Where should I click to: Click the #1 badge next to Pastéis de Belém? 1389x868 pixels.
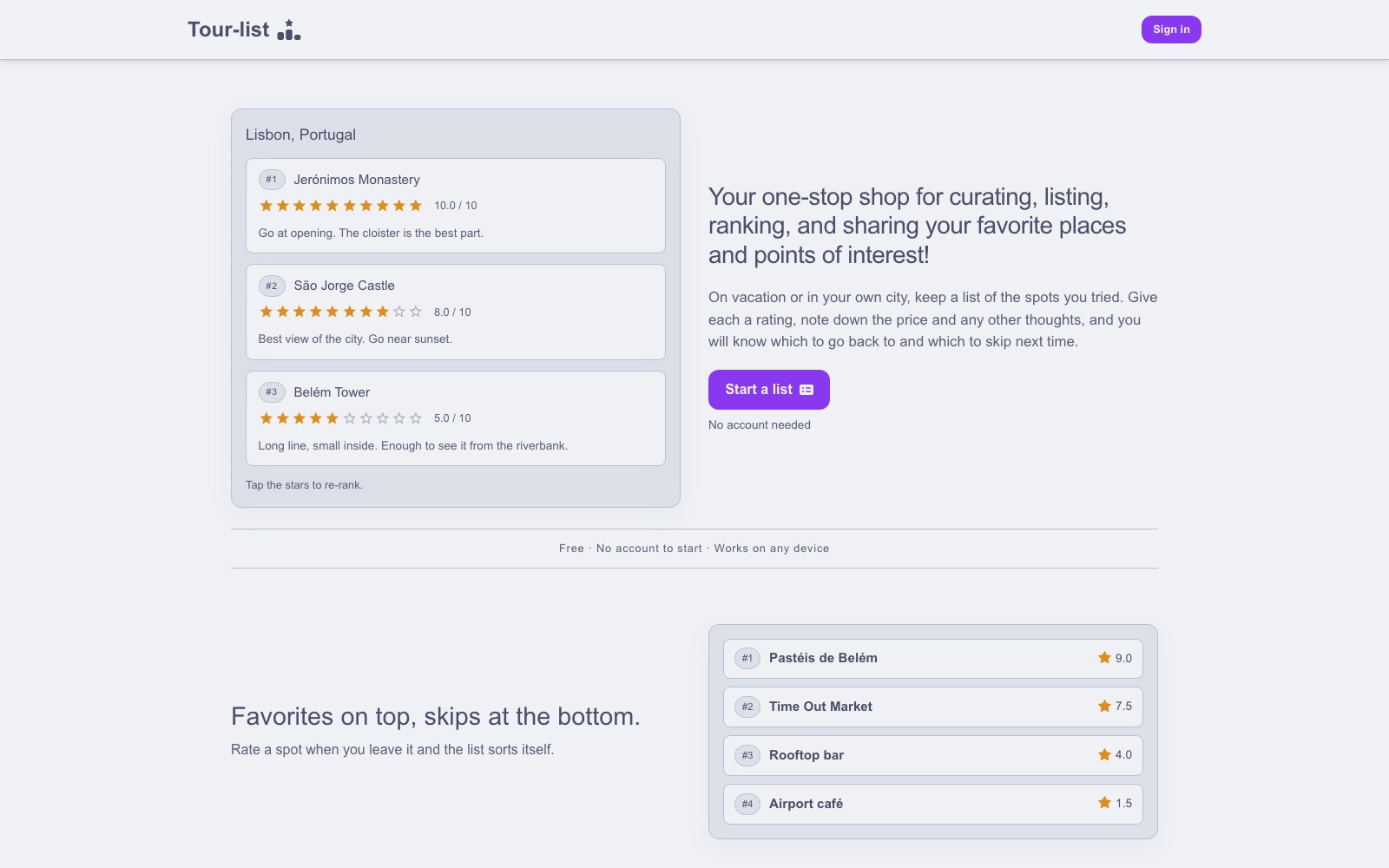pyautogui.click(x=747, y=658)
